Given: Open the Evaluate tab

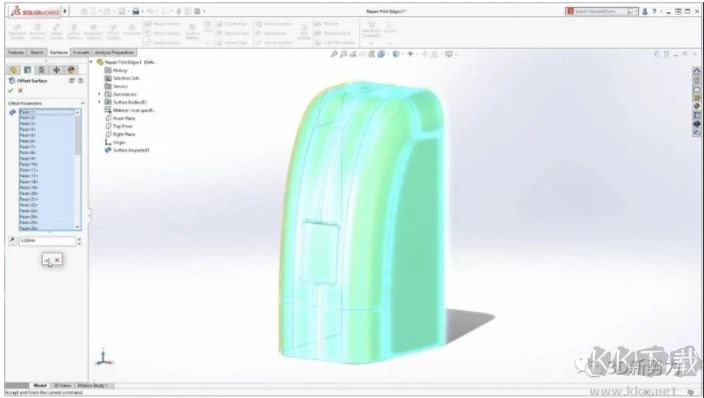Looking at the screenshot, I should pos(81,53).
